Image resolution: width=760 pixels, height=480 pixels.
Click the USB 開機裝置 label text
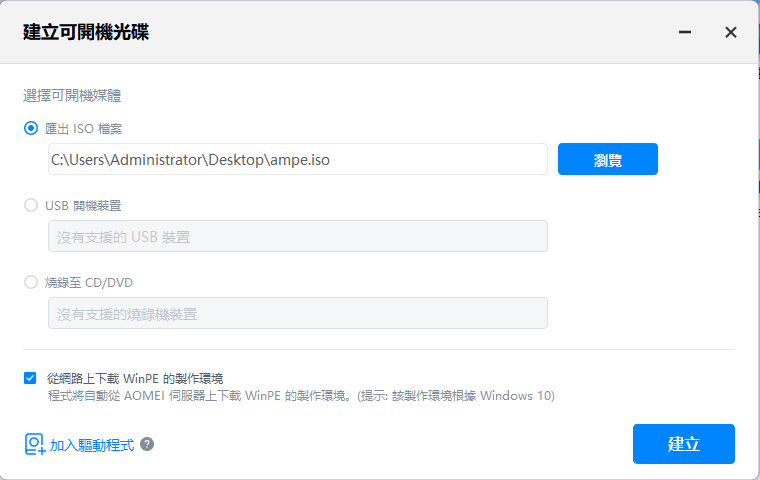pos(83,205)
